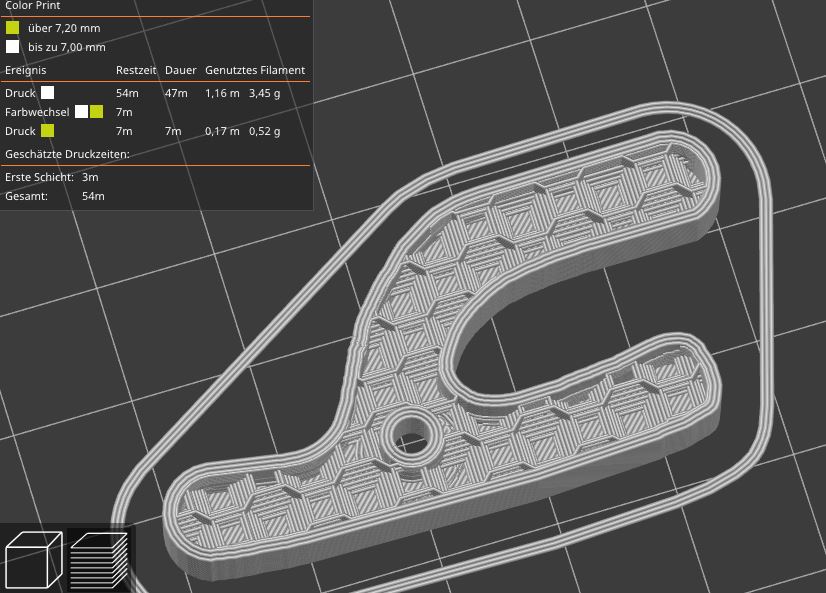826x593 pixels.
Task: Click the Ereignis column header
Action: tap(25, 70)
